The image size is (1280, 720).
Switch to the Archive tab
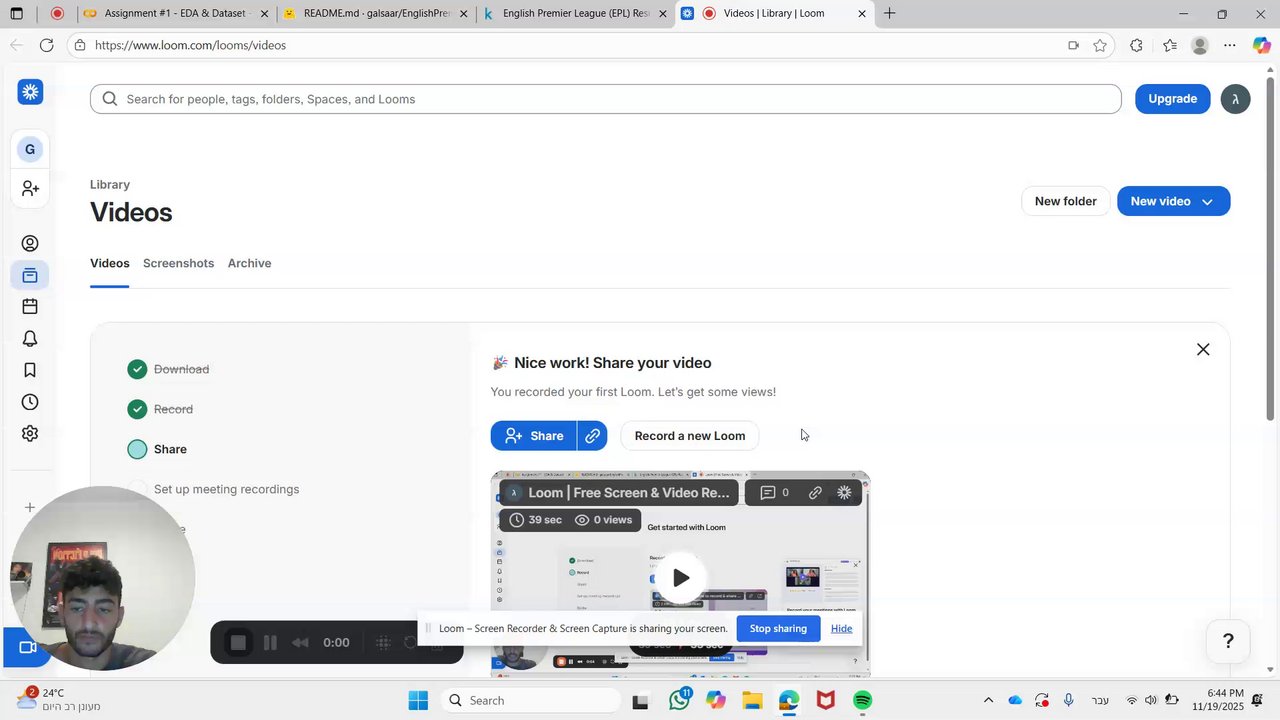[x=249, y=263]
